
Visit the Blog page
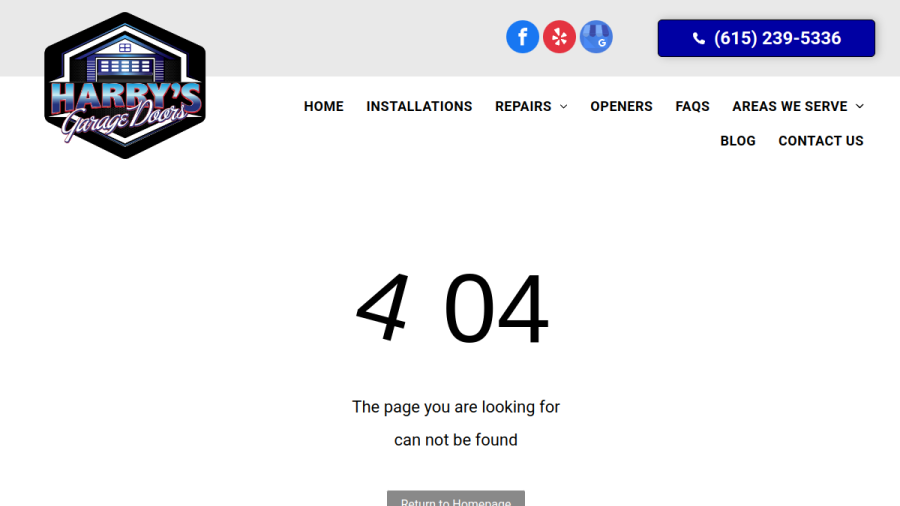(738, 141)
